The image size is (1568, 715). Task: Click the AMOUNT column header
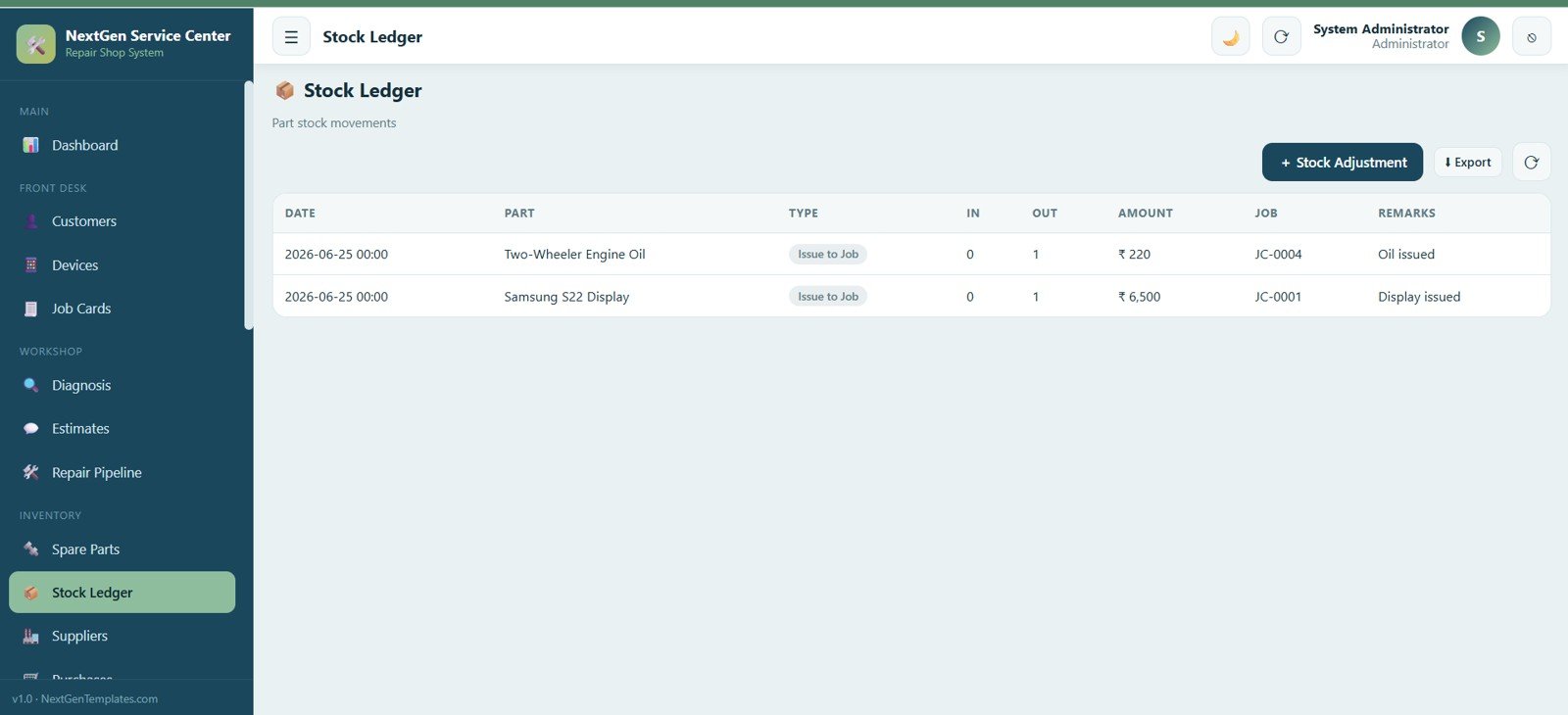click(1146, 214)
